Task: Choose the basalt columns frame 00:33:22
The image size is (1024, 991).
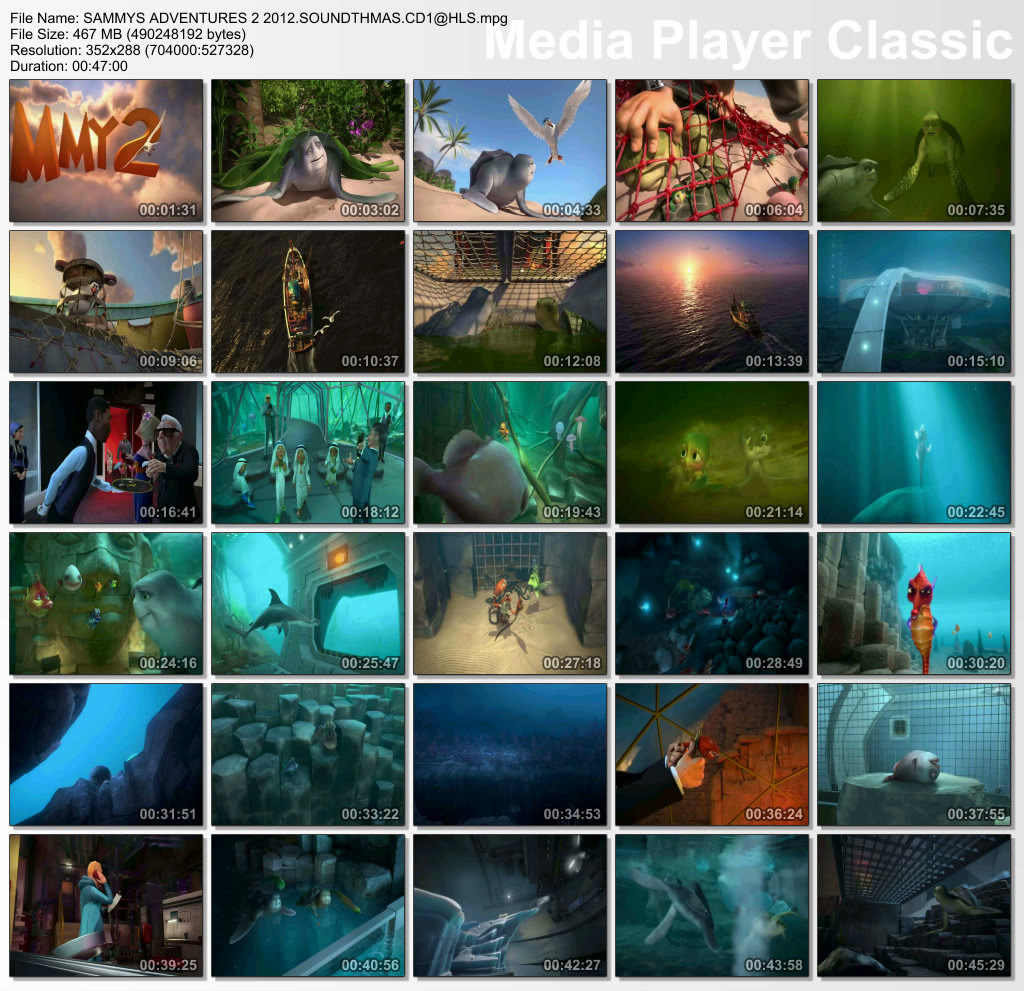Action: coord(308,754)
